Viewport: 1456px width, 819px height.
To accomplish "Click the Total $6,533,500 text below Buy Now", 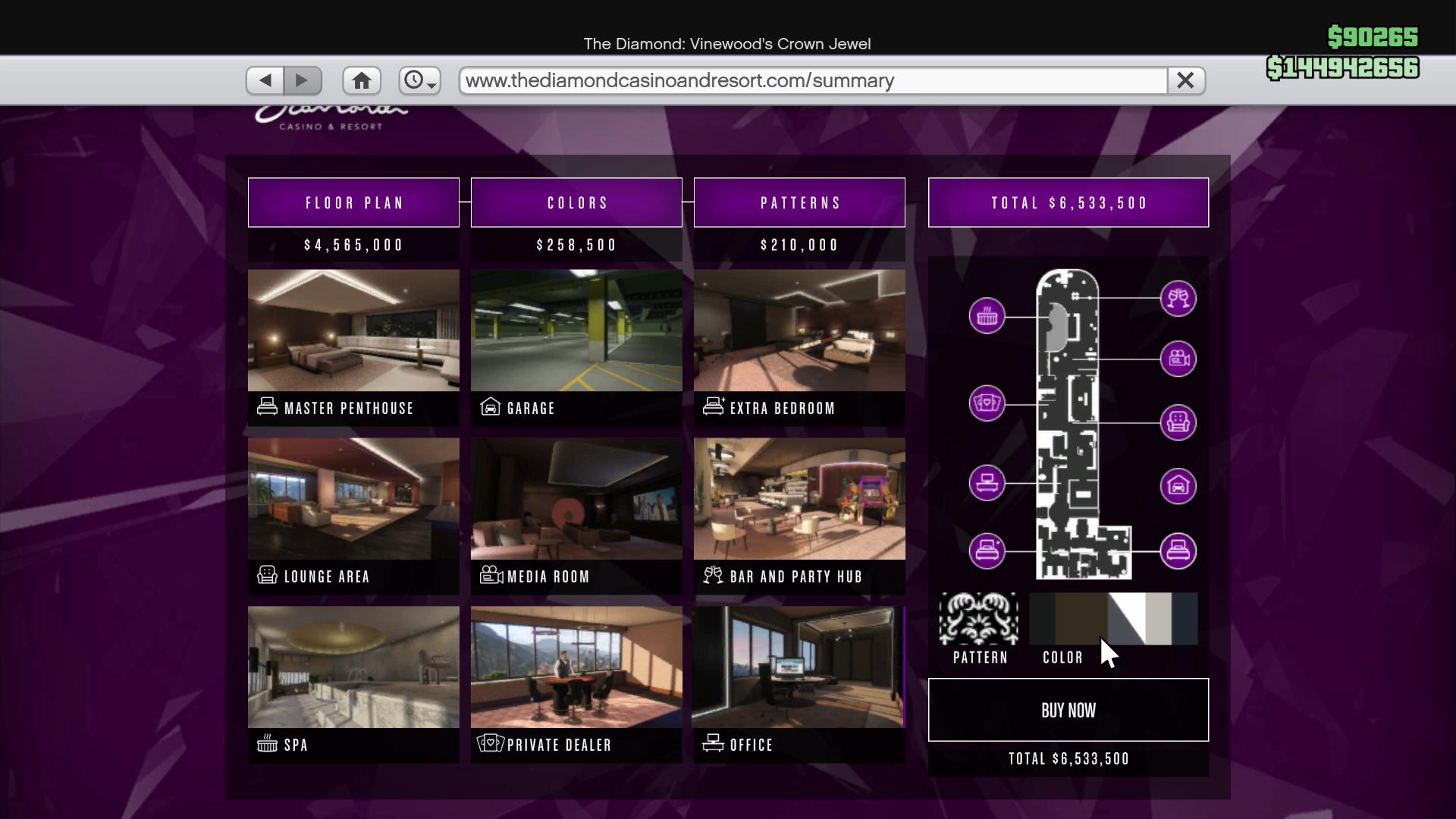I will tap(1068, 759).
